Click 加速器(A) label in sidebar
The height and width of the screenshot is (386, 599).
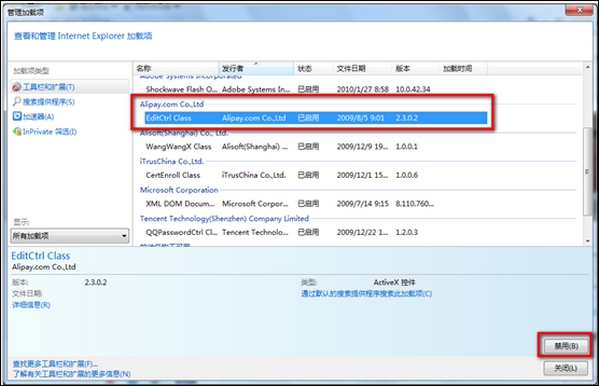click(39, 117)
